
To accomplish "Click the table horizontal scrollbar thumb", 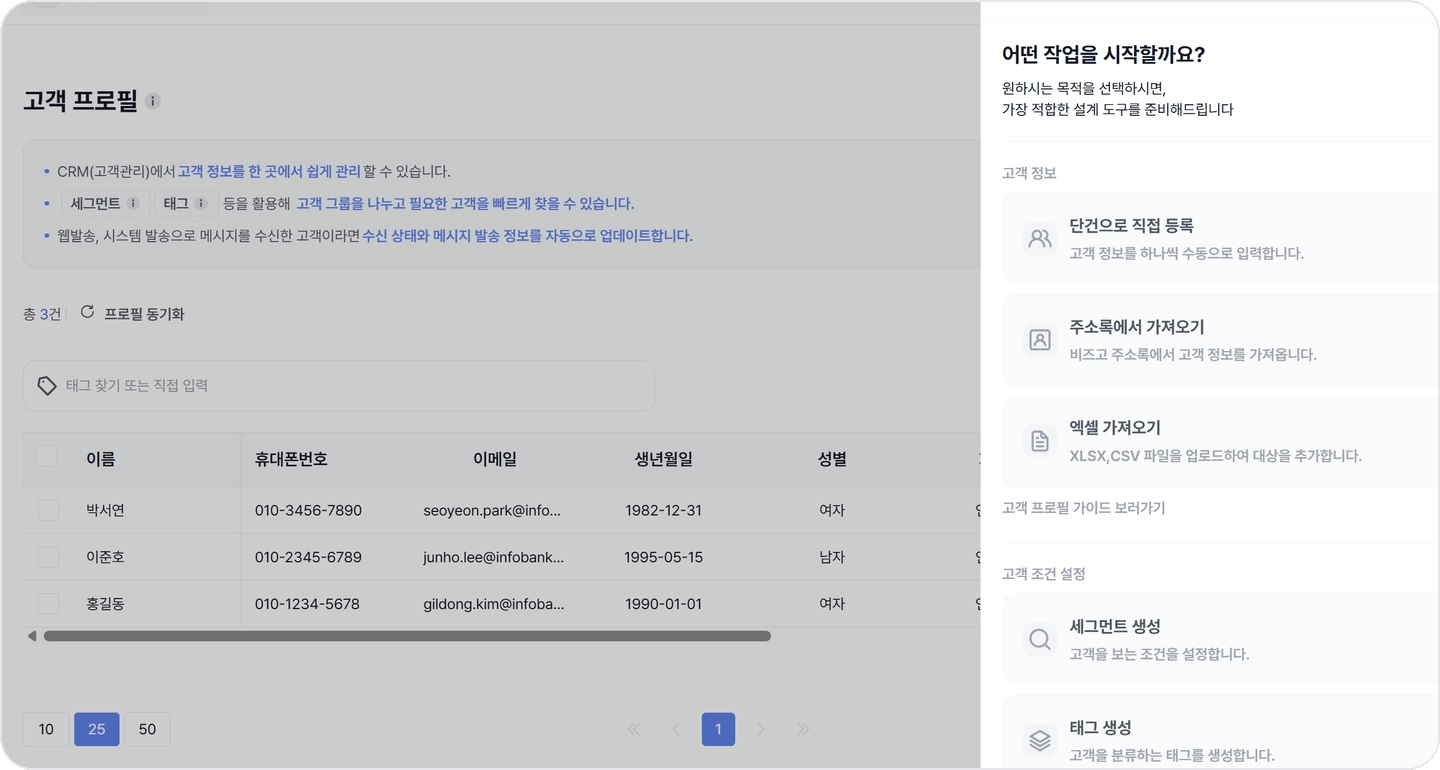I will (407, 636).
